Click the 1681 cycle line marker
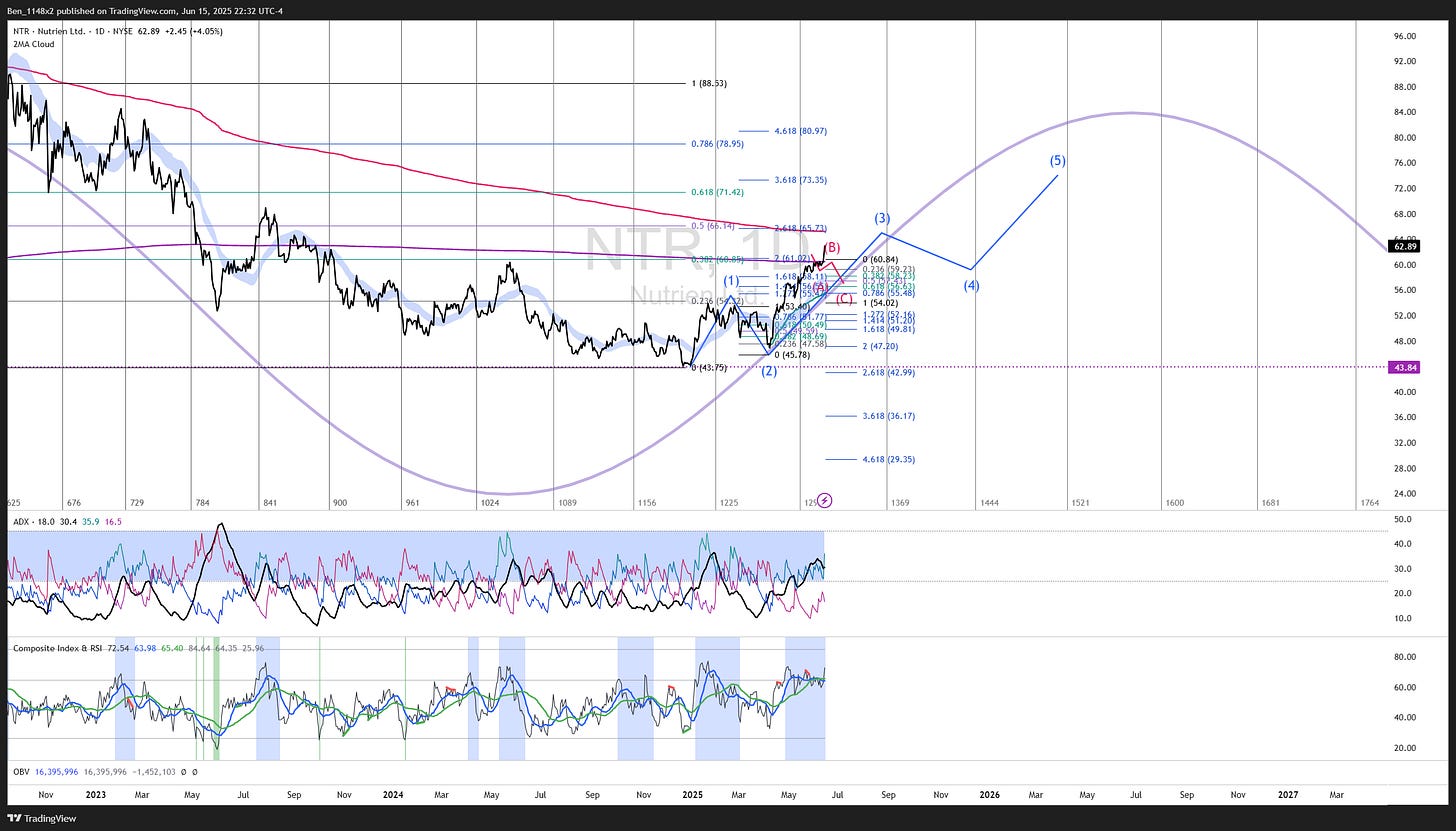 click(1270, 503)
